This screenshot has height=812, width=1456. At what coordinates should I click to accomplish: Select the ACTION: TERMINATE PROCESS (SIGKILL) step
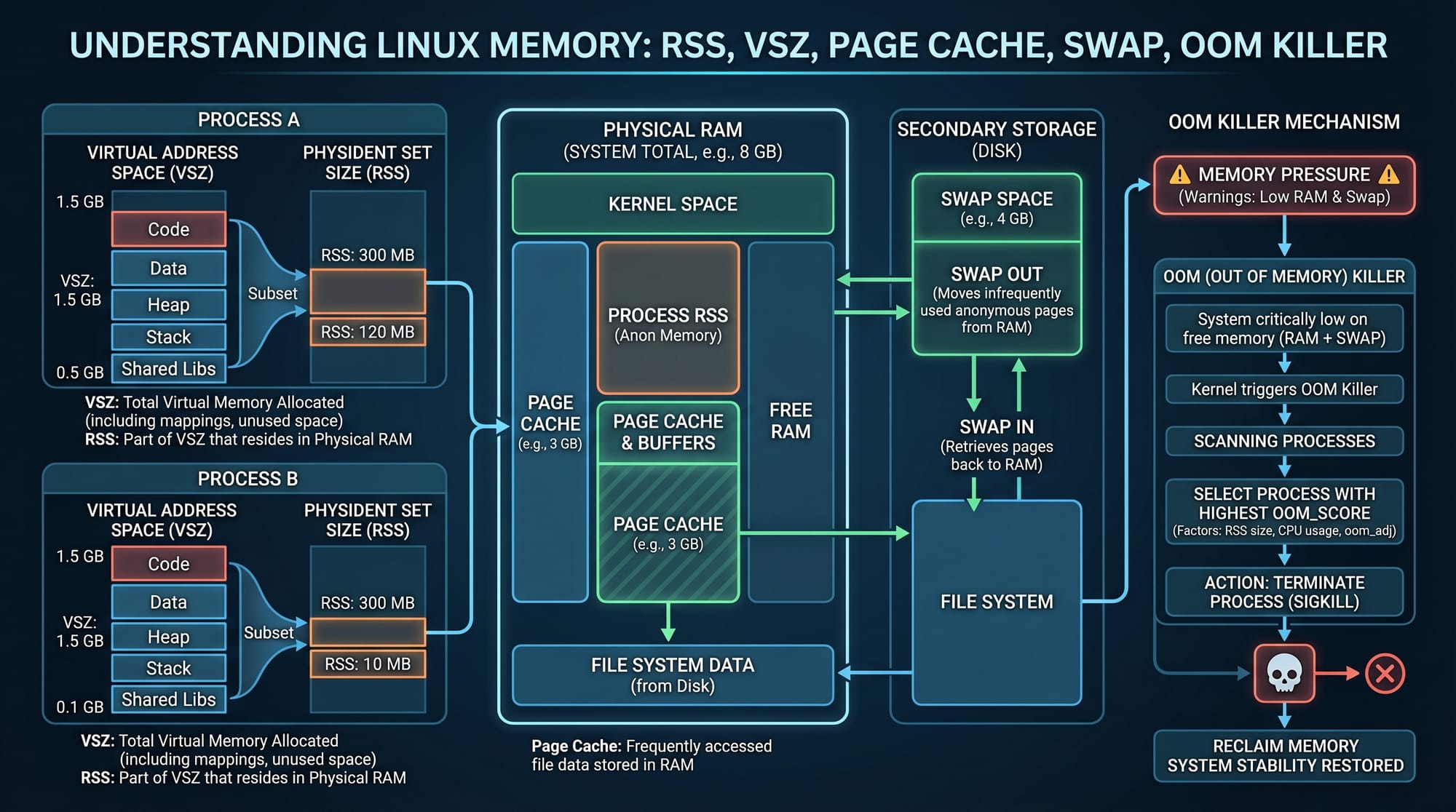pyautogui.click(x=1284, y=592)
